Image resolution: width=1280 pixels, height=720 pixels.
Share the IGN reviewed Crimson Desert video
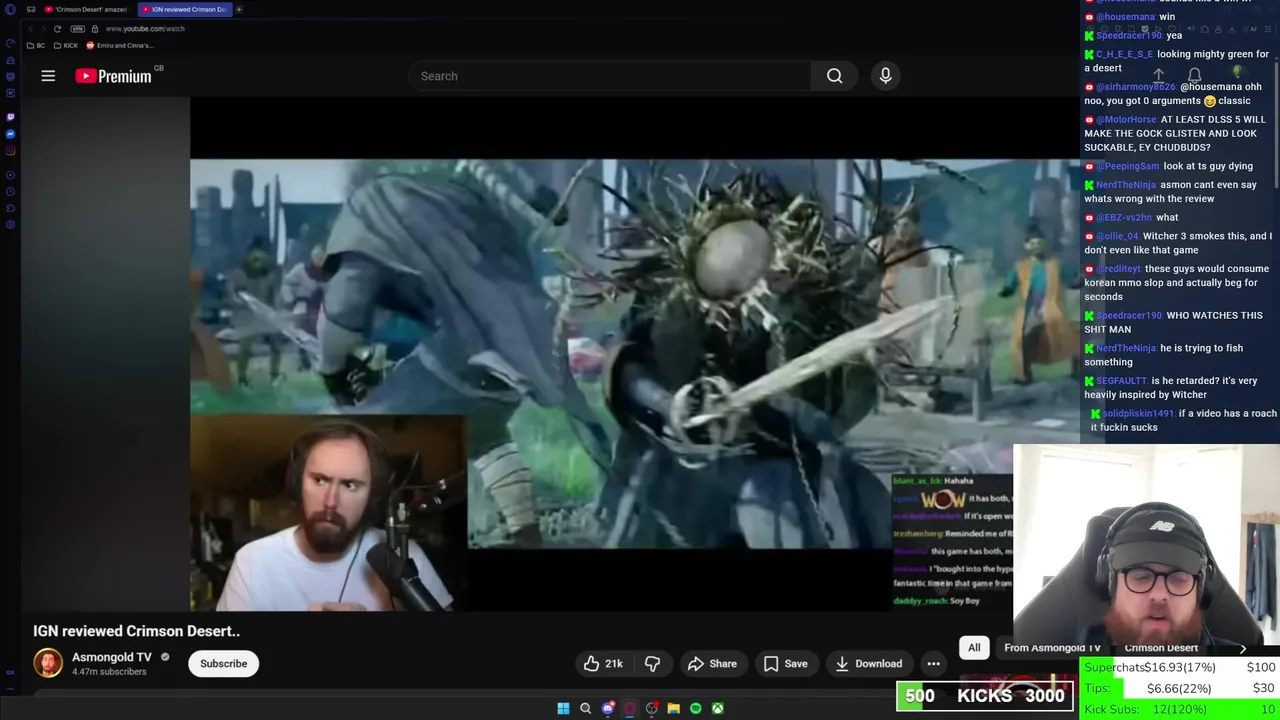point(712,664)
